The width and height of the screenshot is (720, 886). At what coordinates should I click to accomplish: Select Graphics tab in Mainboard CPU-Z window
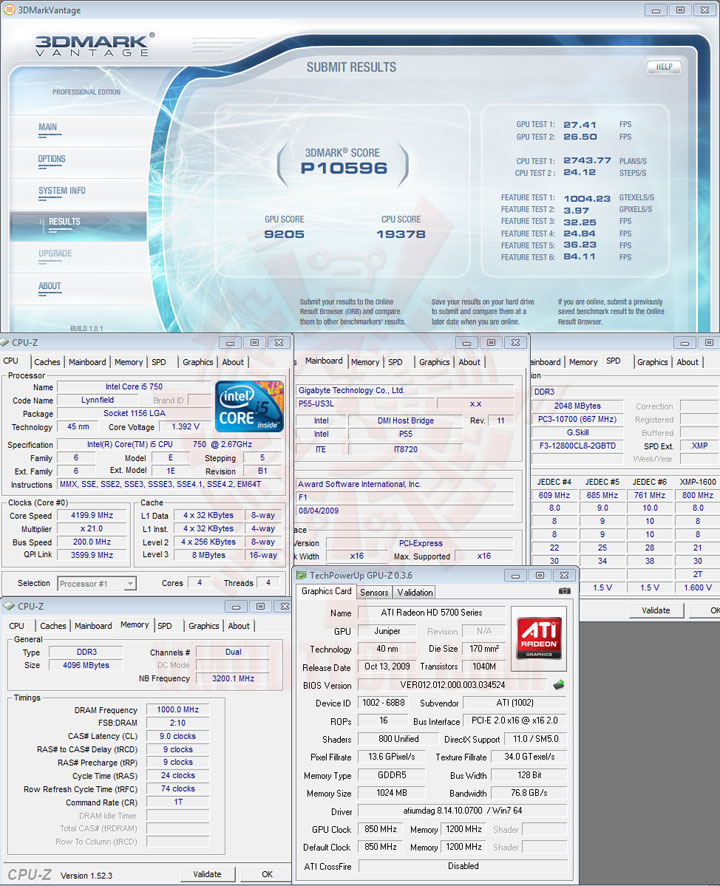[434, 362]
